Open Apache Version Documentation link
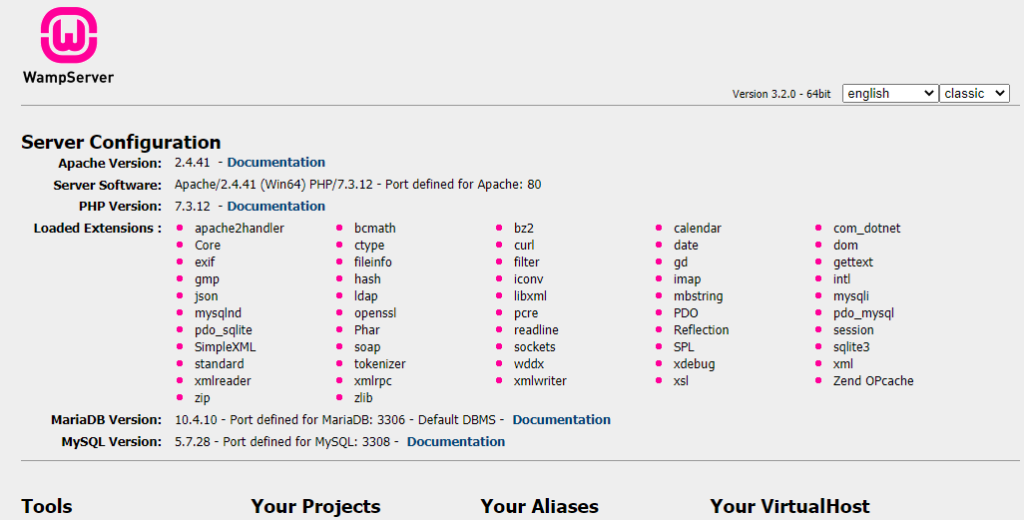This screenshot has width=1024, height=520. click(x=276, y=162)
